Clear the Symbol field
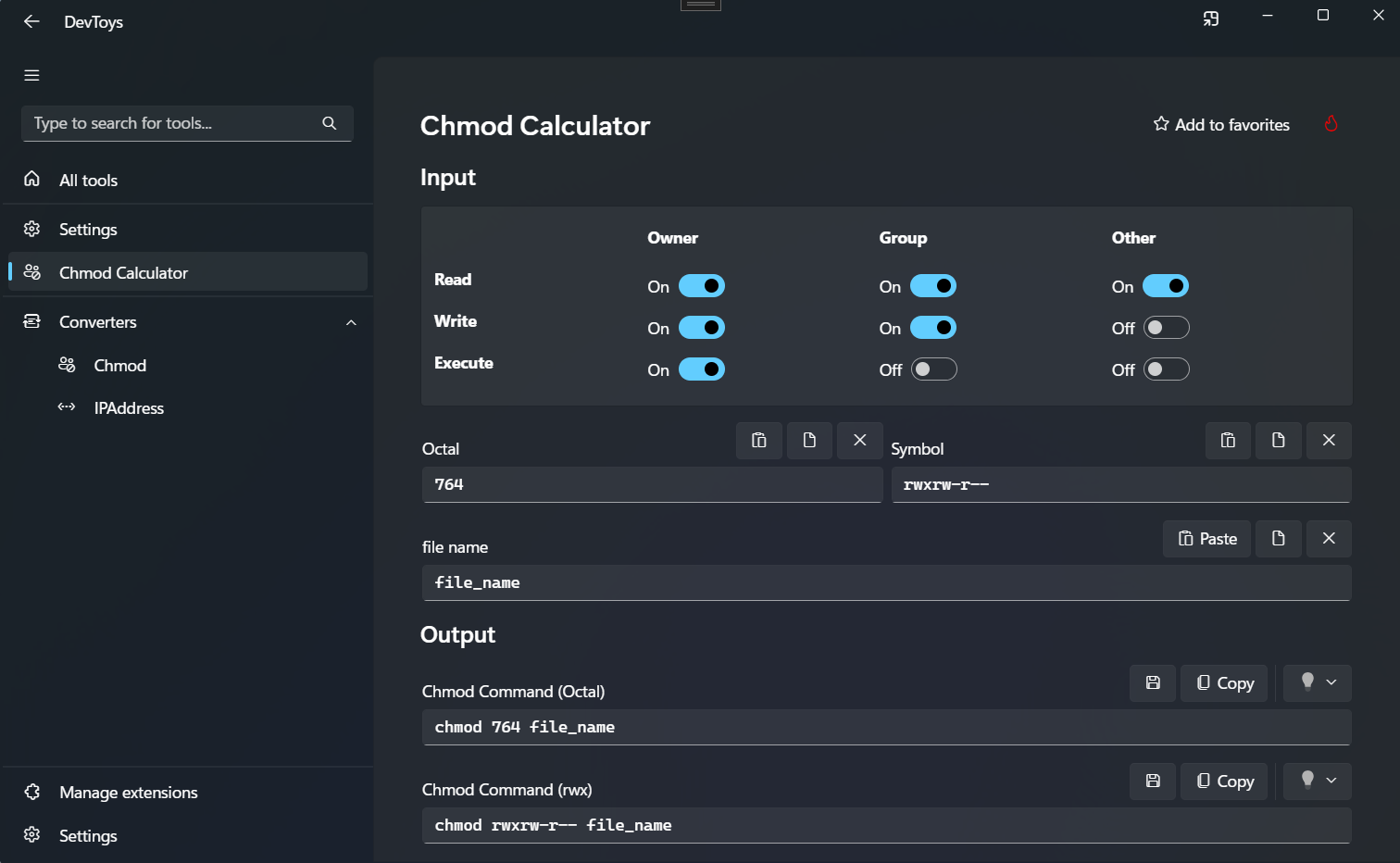 click(1329, 441)
